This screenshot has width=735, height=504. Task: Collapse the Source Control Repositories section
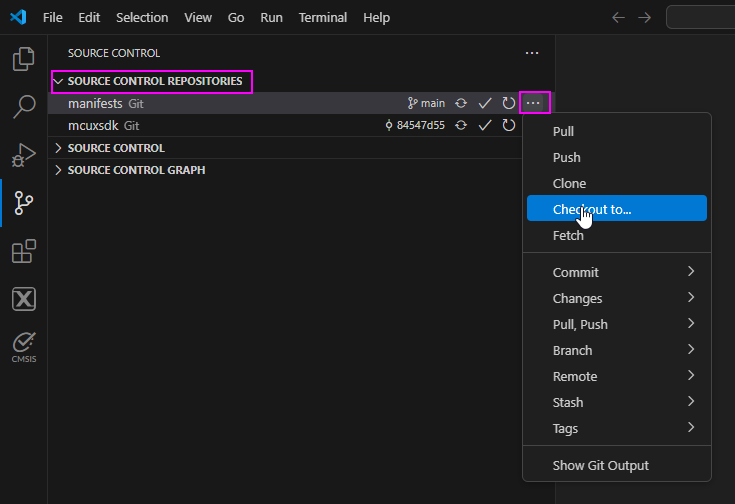point(154,81)
